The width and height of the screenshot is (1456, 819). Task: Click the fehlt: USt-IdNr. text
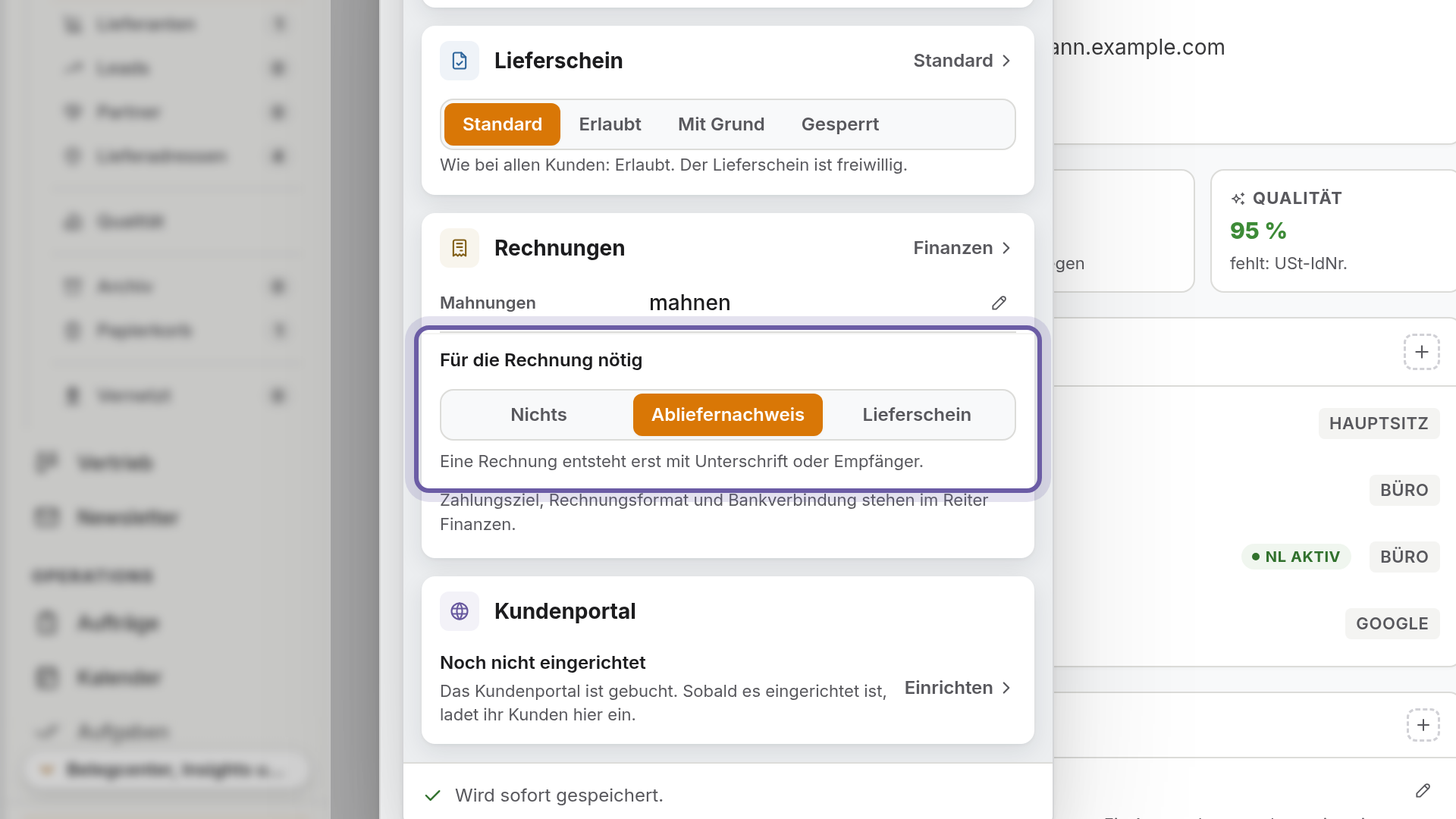click(x=1288, y=263)
